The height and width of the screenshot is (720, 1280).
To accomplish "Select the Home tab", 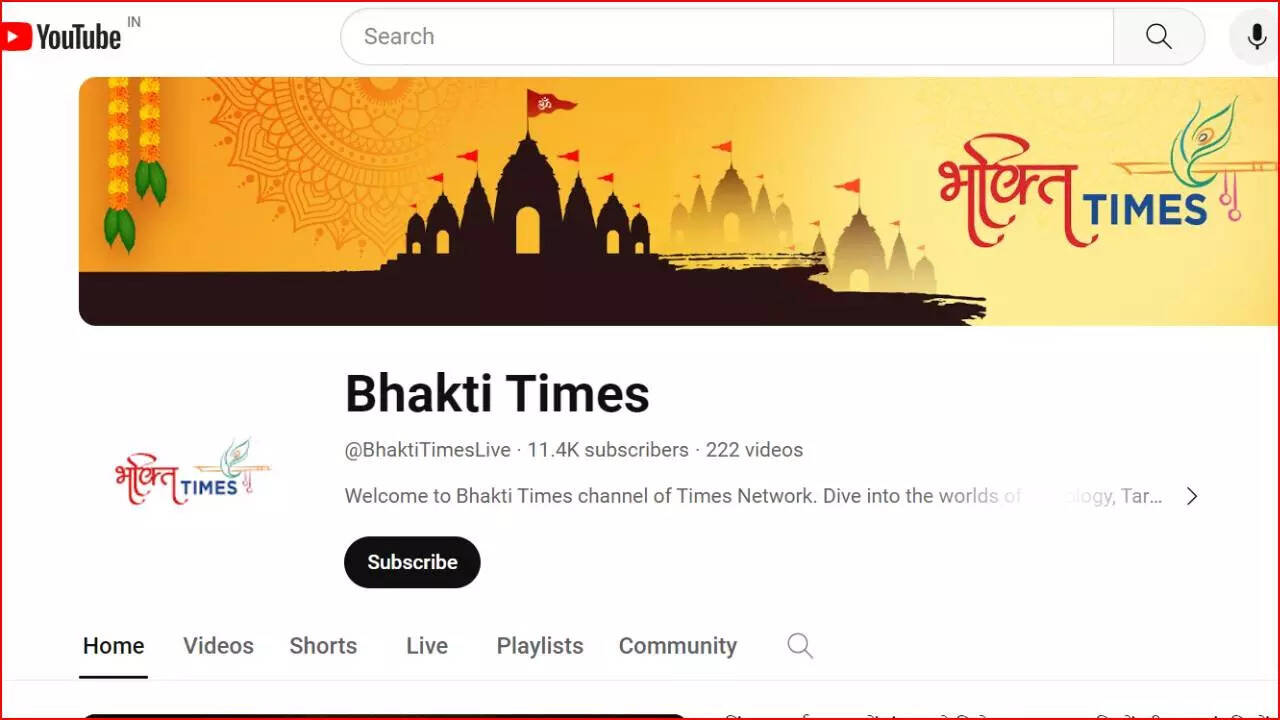I will coord(113,646).
